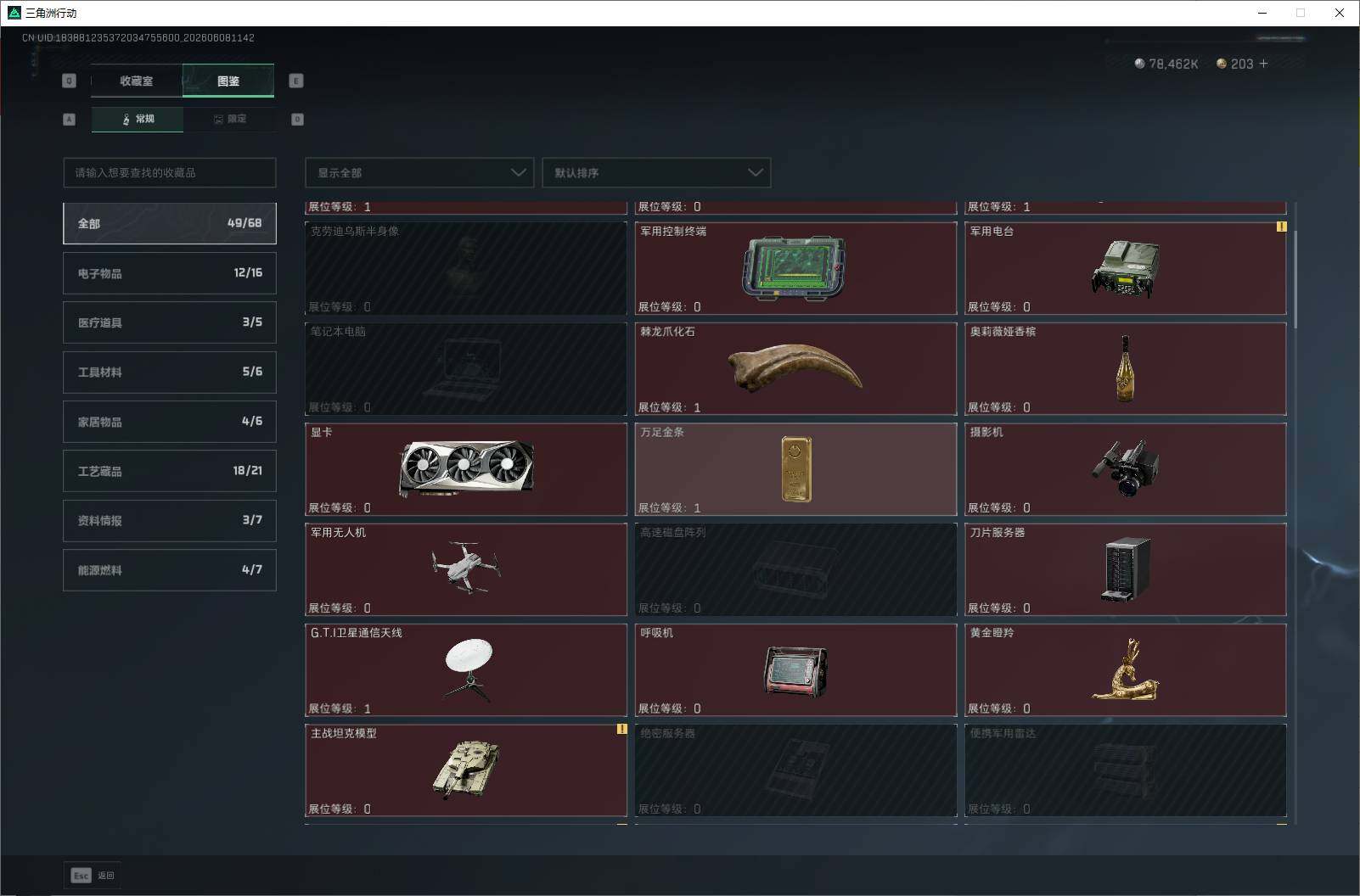
Task: Click the 呼吸机 ventilator image
Action: [x=795, y=670]
